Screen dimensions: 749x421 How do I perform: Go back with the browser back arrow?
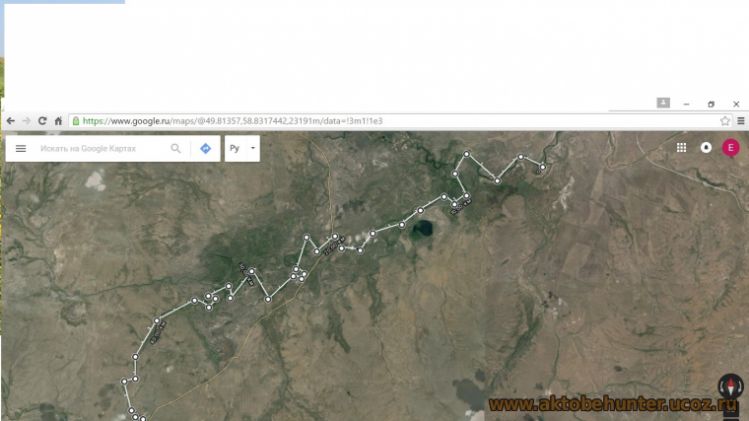coord(11,121)
